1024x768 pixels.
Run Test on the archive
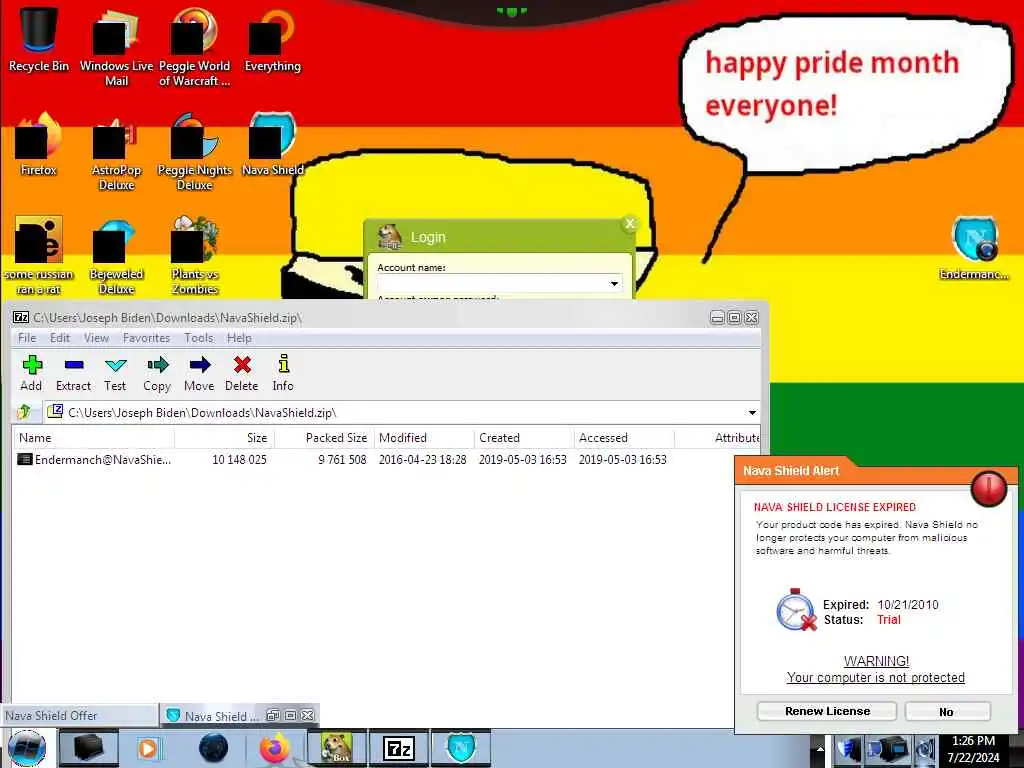(115, 373)
